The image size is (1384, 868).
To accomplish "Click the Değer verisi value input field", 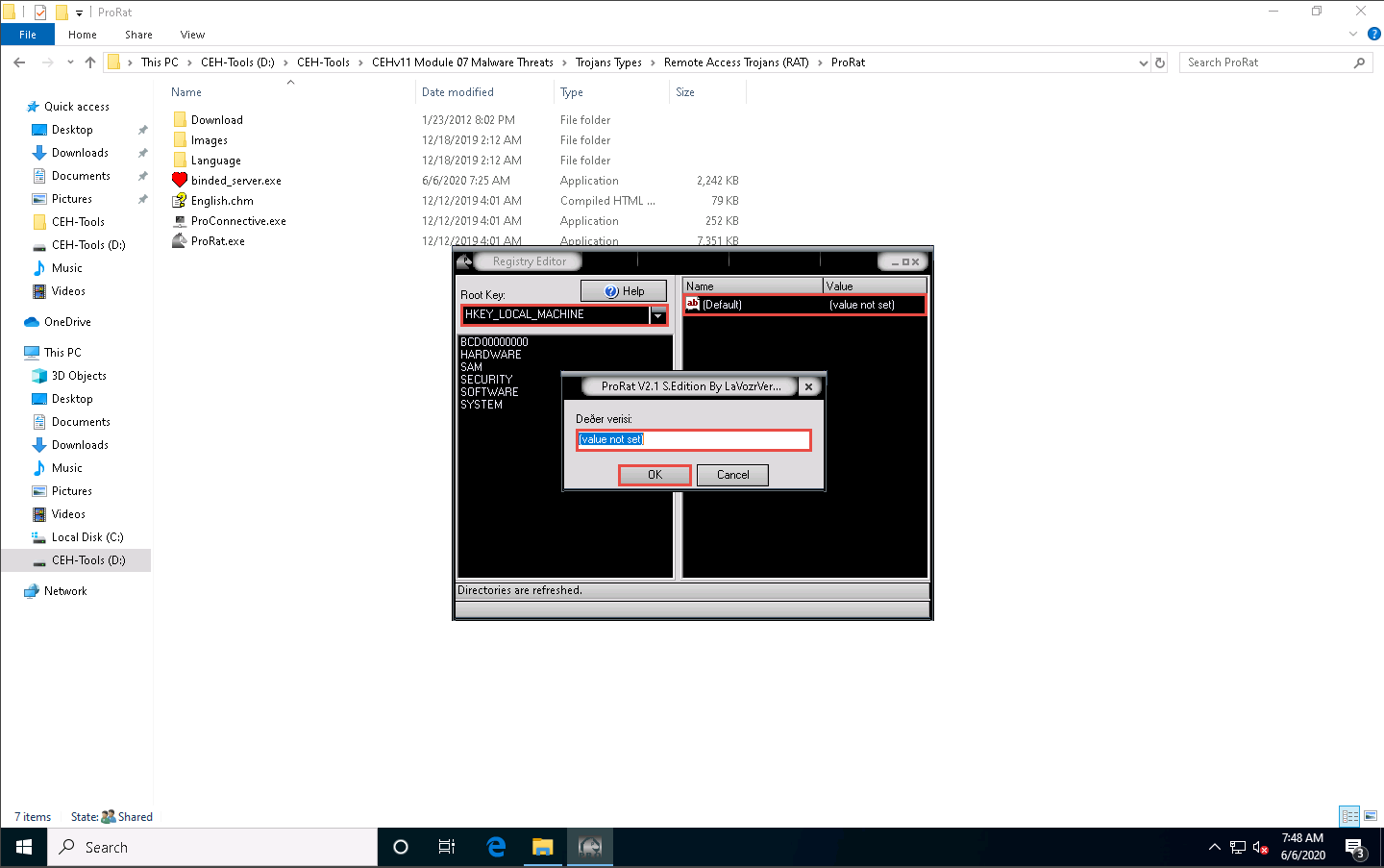I will [x=693, y=439].
